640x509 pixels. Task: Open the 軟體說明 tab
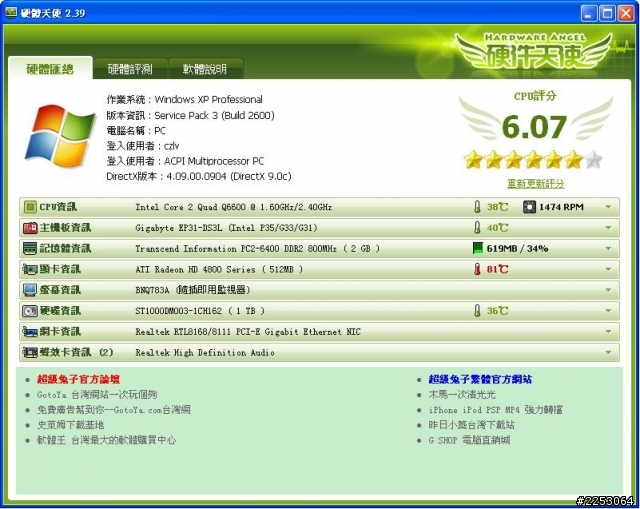205,69
